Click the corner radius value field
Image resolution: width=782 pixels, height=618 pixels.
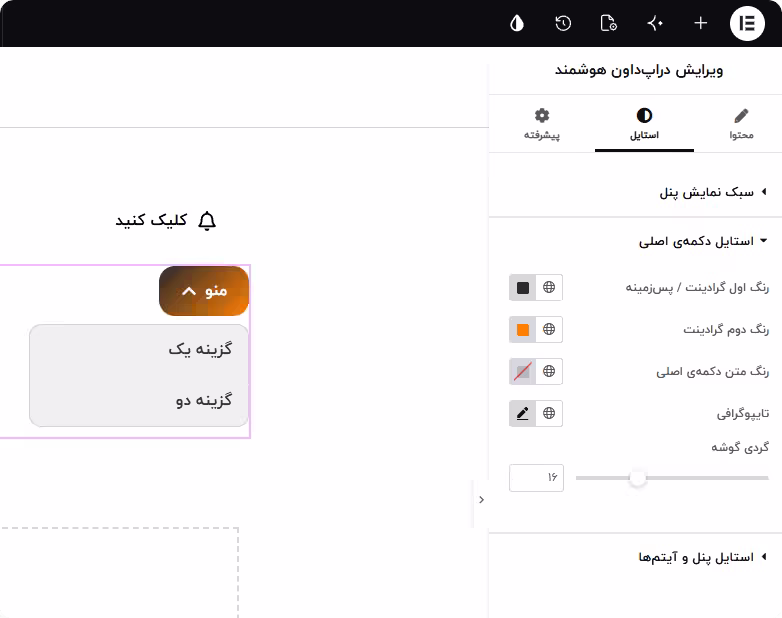[537, 478]
